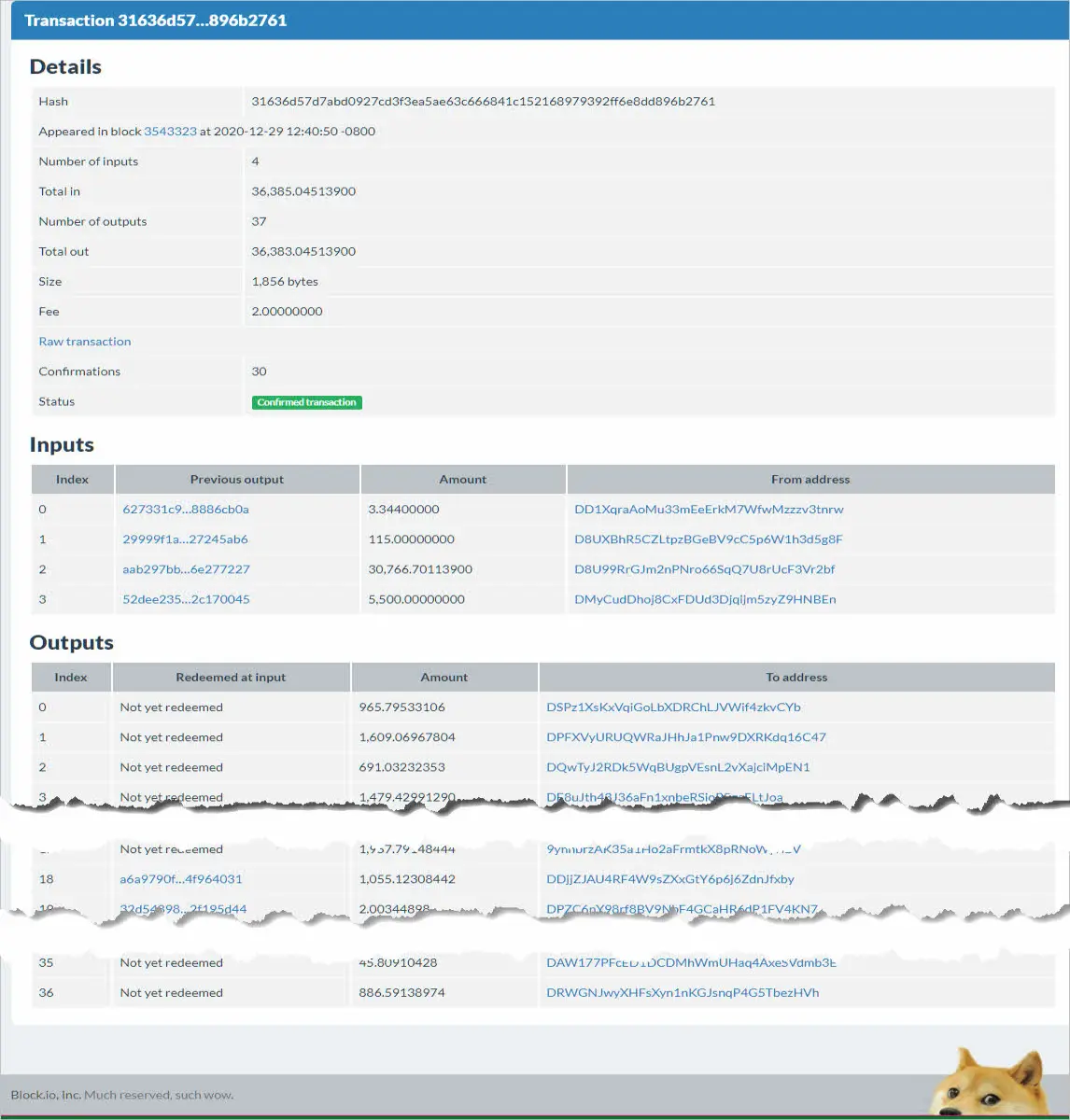Open block 3543323 link
Image resolution: width=1070 pixels, height=1120 pixels.
click(x=170, y=132)
